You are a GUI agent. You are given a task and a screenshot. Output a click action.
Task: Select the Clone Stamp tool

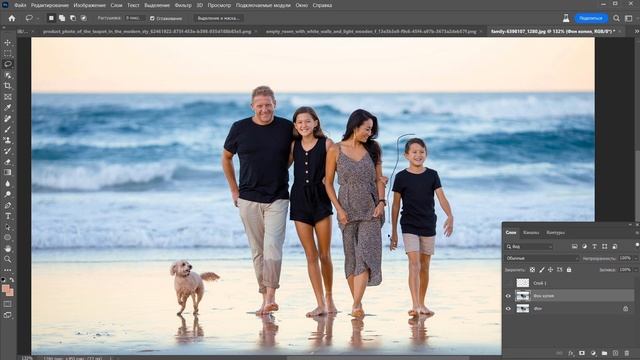[8, 140]
